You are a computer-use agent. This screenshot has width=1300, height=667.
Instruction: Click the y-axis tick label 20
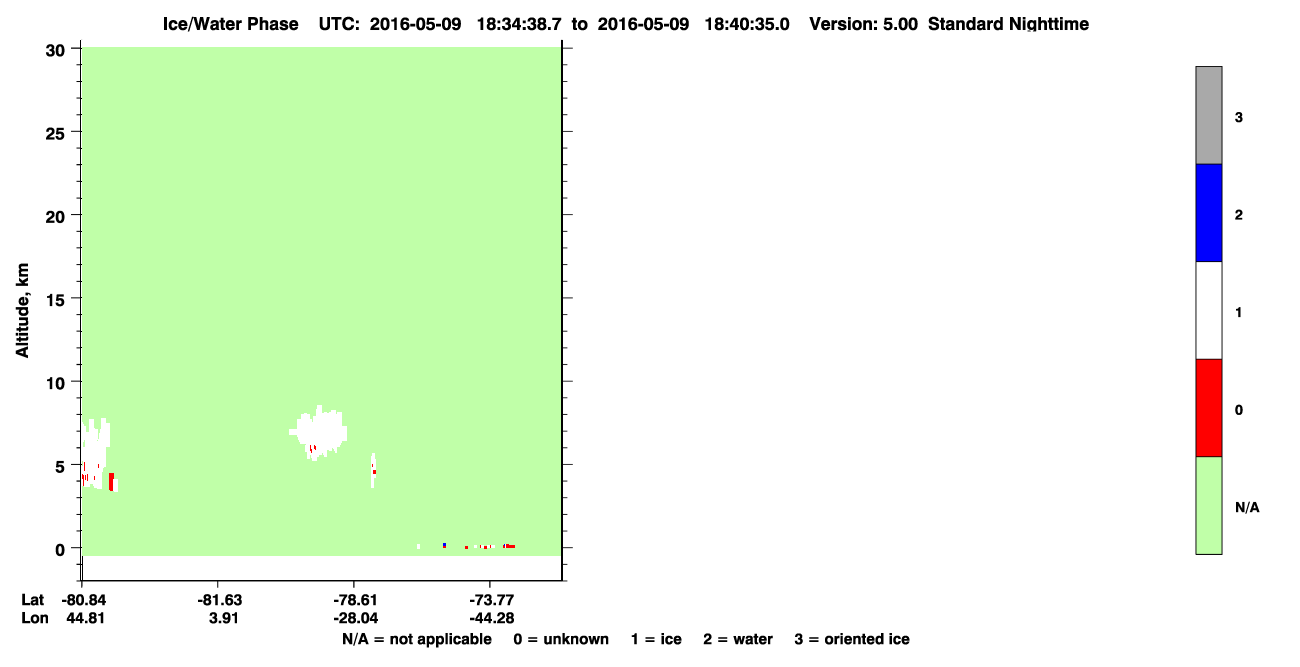pos(58,215)
